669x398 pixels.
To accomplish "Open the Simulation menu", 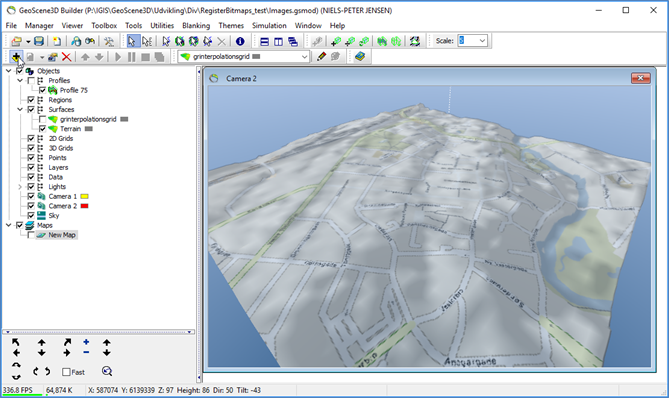I will click(x=269, y=26).
